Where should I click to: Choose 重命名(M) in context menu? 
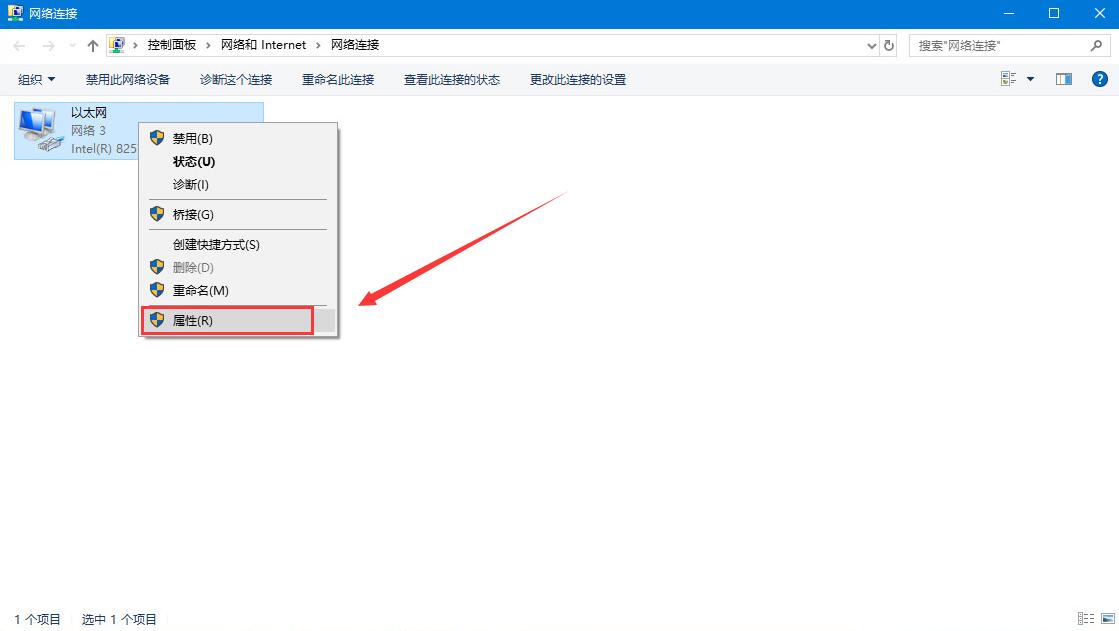pyautogui.click(x=238, y=290)
